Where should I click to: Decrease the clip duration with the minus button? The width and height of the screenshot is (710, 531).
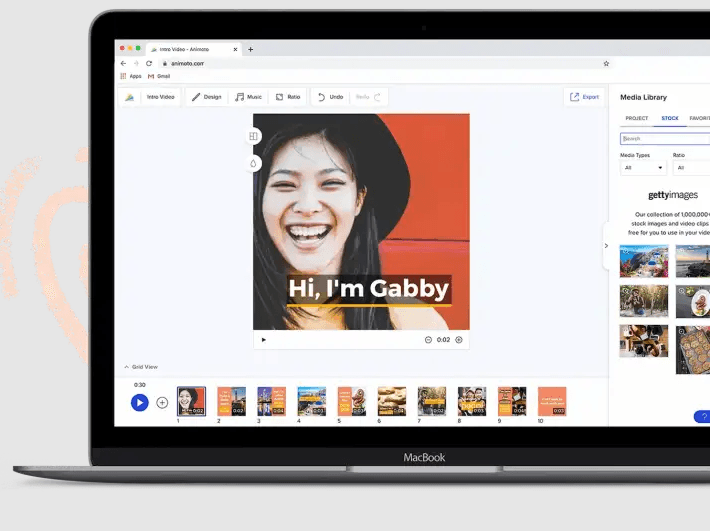click(429, 340)
